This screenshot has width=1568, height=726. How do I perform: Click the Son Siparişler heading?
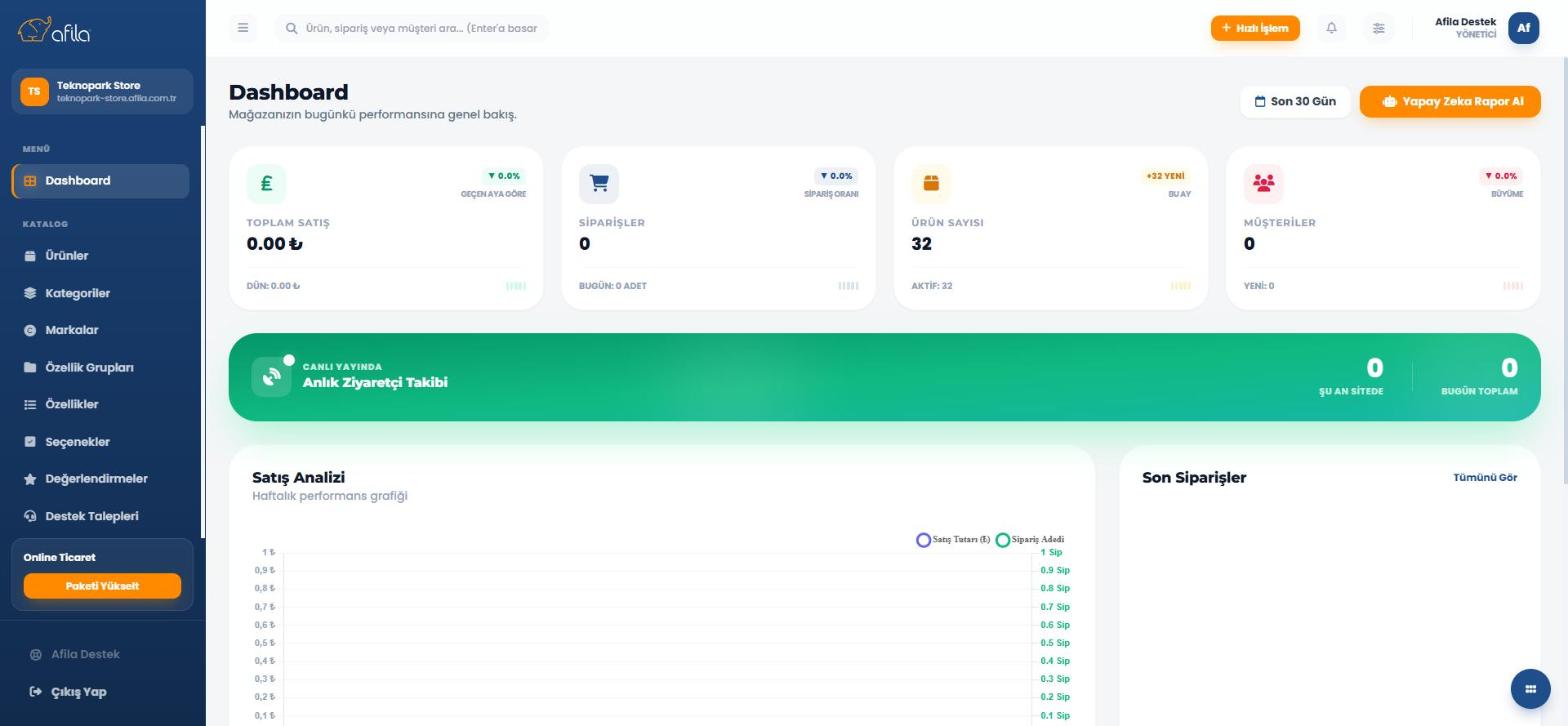point(1194,477)
